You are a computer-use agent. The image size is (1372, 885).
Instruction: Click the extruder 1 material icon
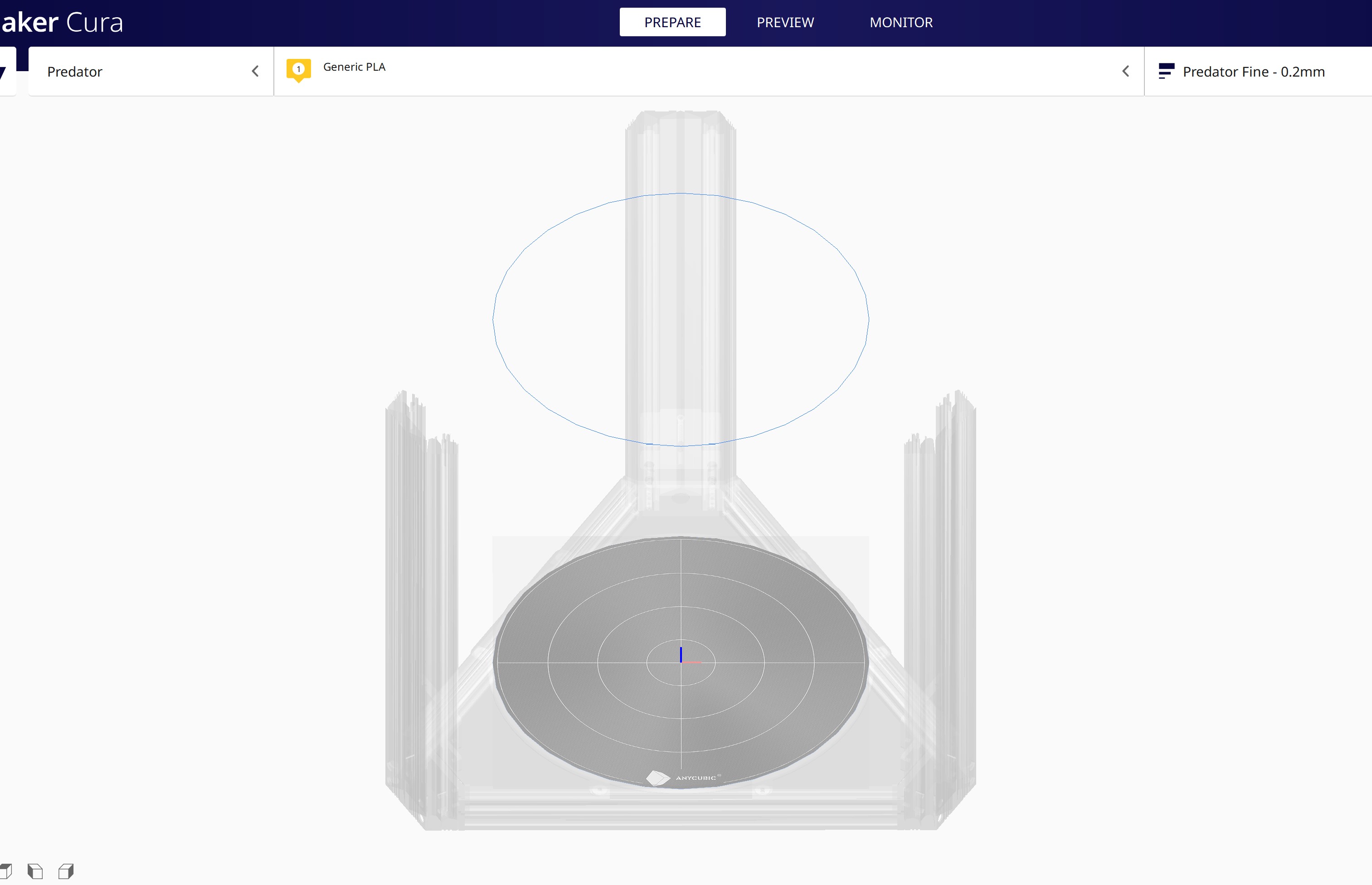pos(298,70)
